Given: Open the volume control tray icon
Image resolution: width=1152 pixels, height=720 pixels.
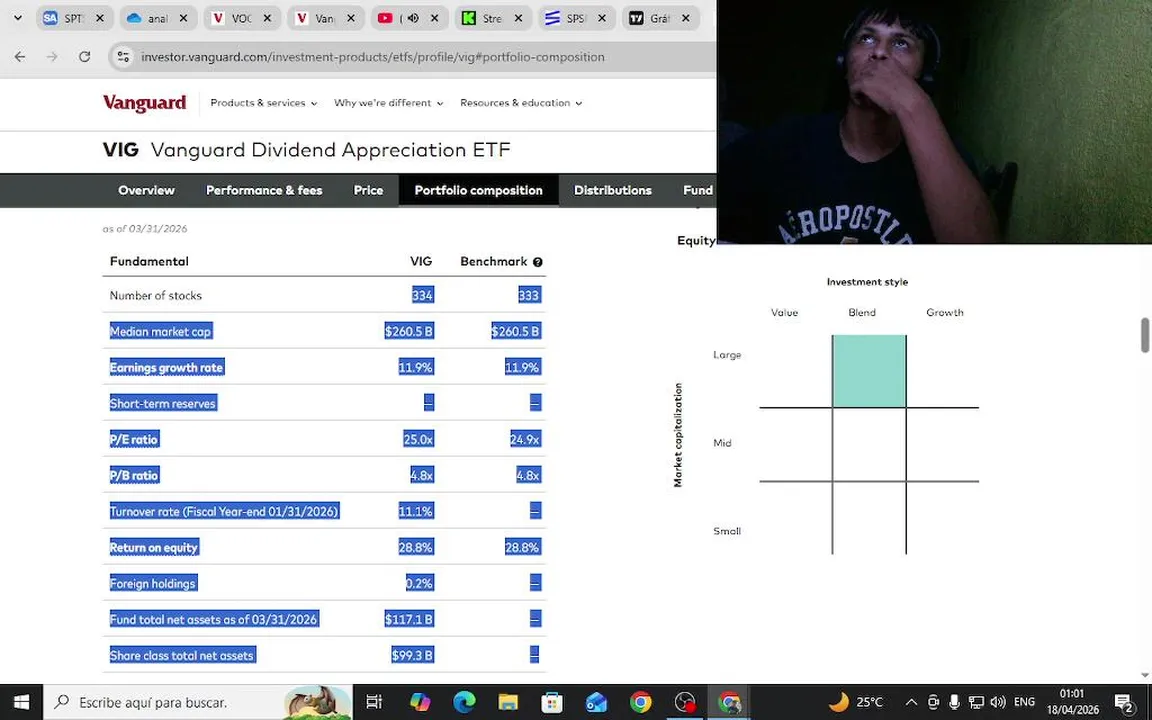Looking at the screenshot, I should click(998, 702).
